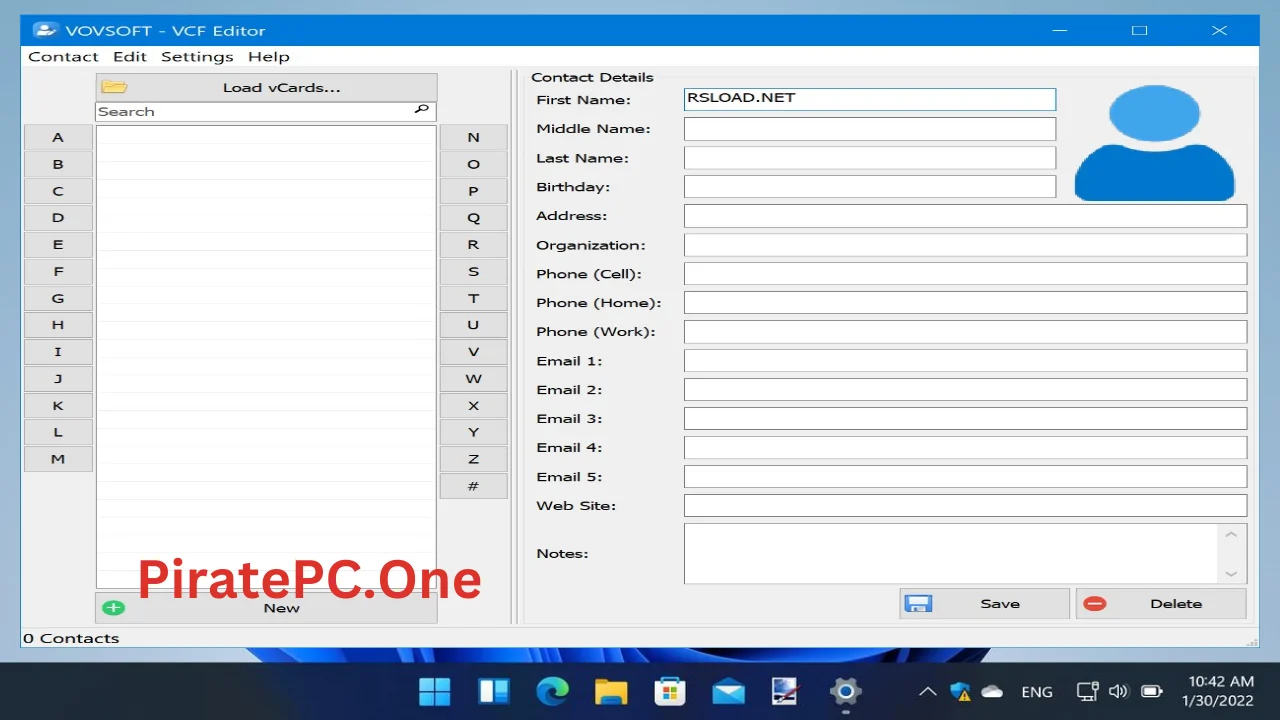Filter contacts by letter R

tap(474, 244)
